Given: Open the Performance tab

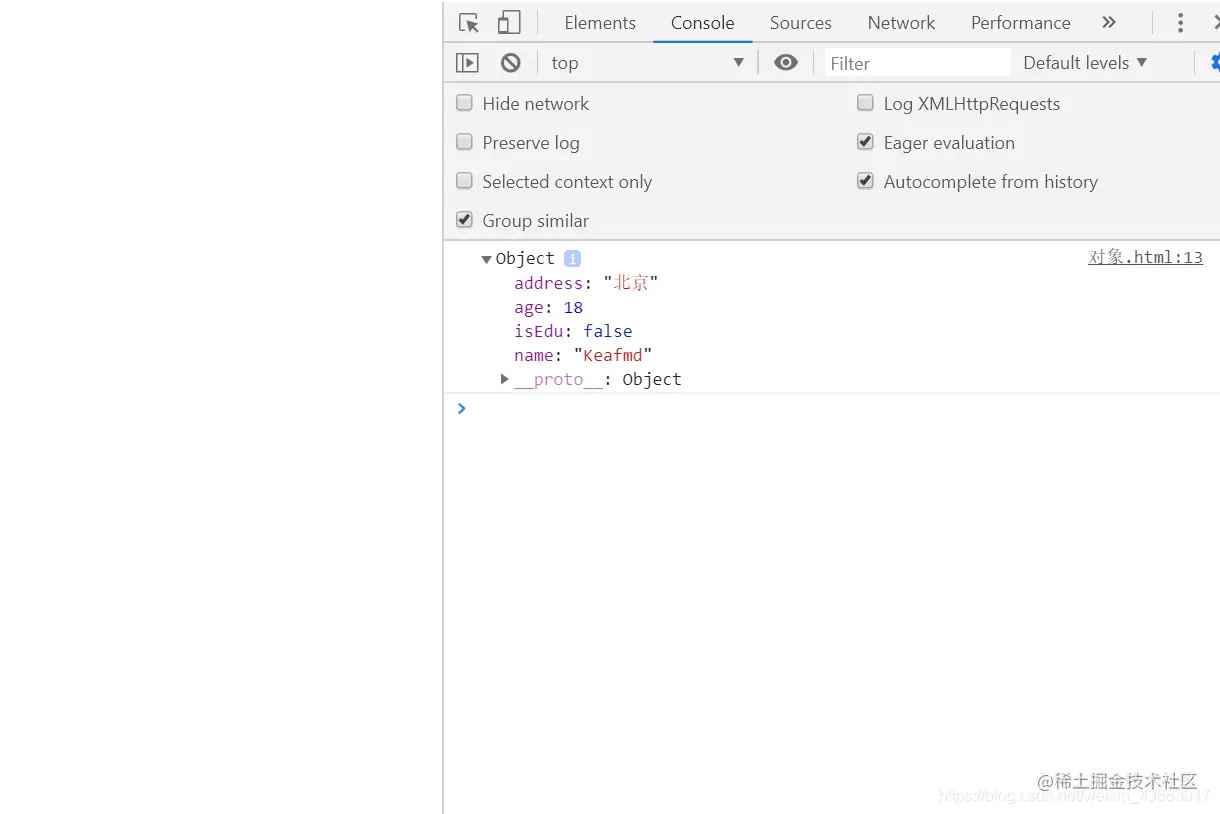Looking at the screenshot, I should pyautogui.click(x=1020, y=23).
